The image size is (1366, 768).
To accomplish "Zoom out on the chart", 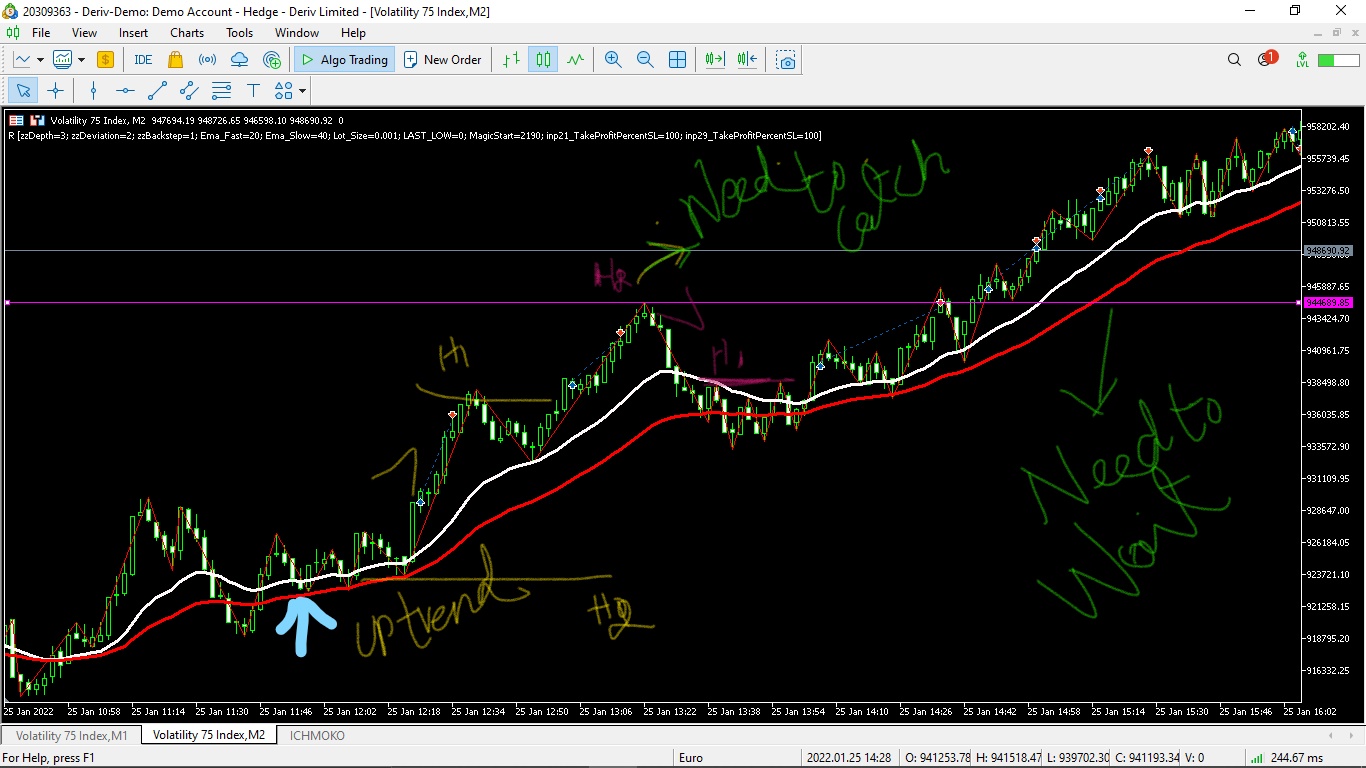I will 645,60.
